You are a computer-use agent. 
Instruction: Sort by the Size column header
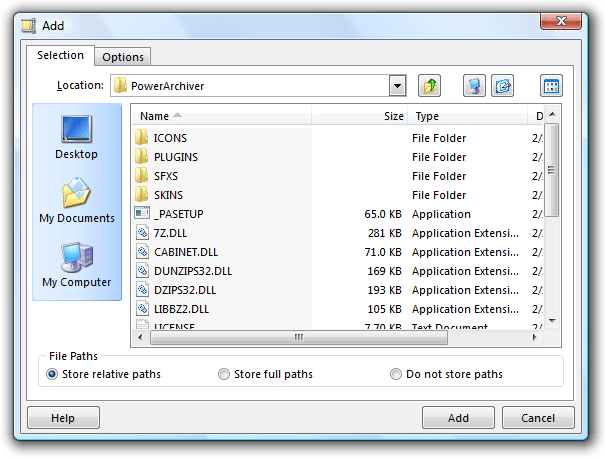click(360, 116)
